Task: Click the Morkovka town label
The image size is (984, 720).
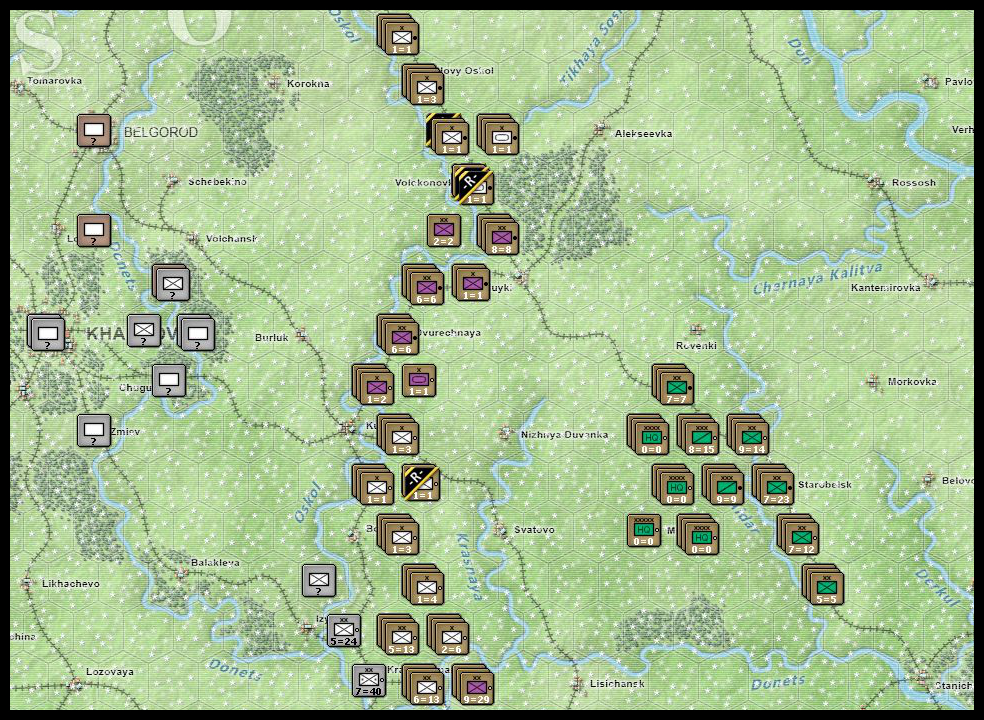Action: [x=912, y=382]
